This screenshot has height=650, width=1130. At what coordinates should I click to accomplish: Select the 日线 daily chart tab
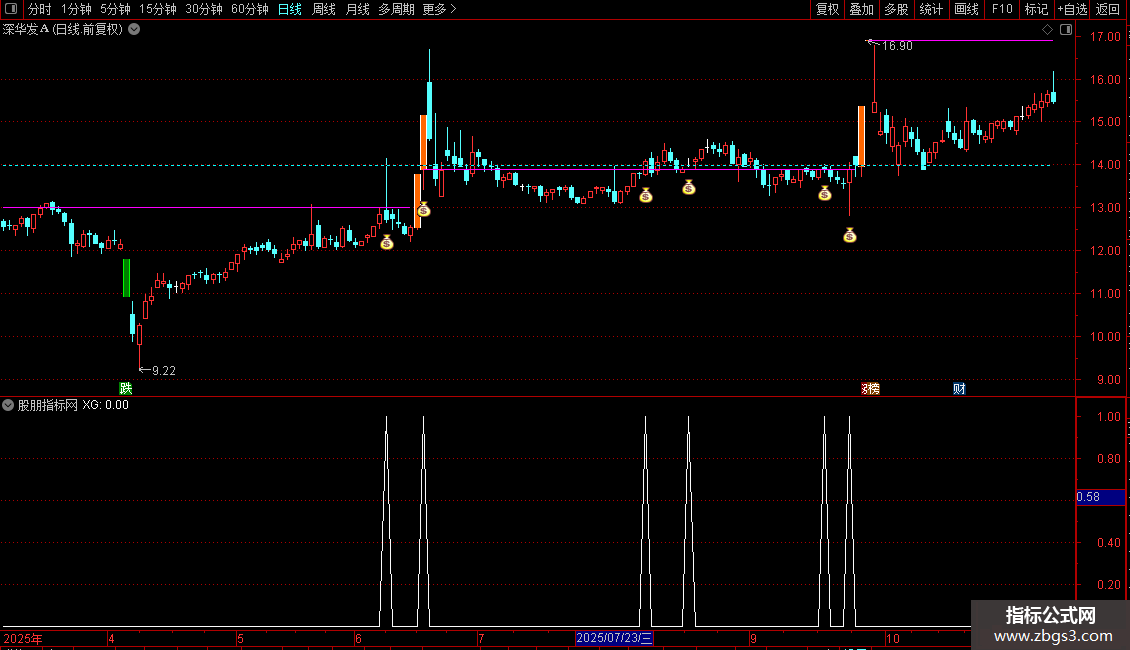[x=290, y=9]
